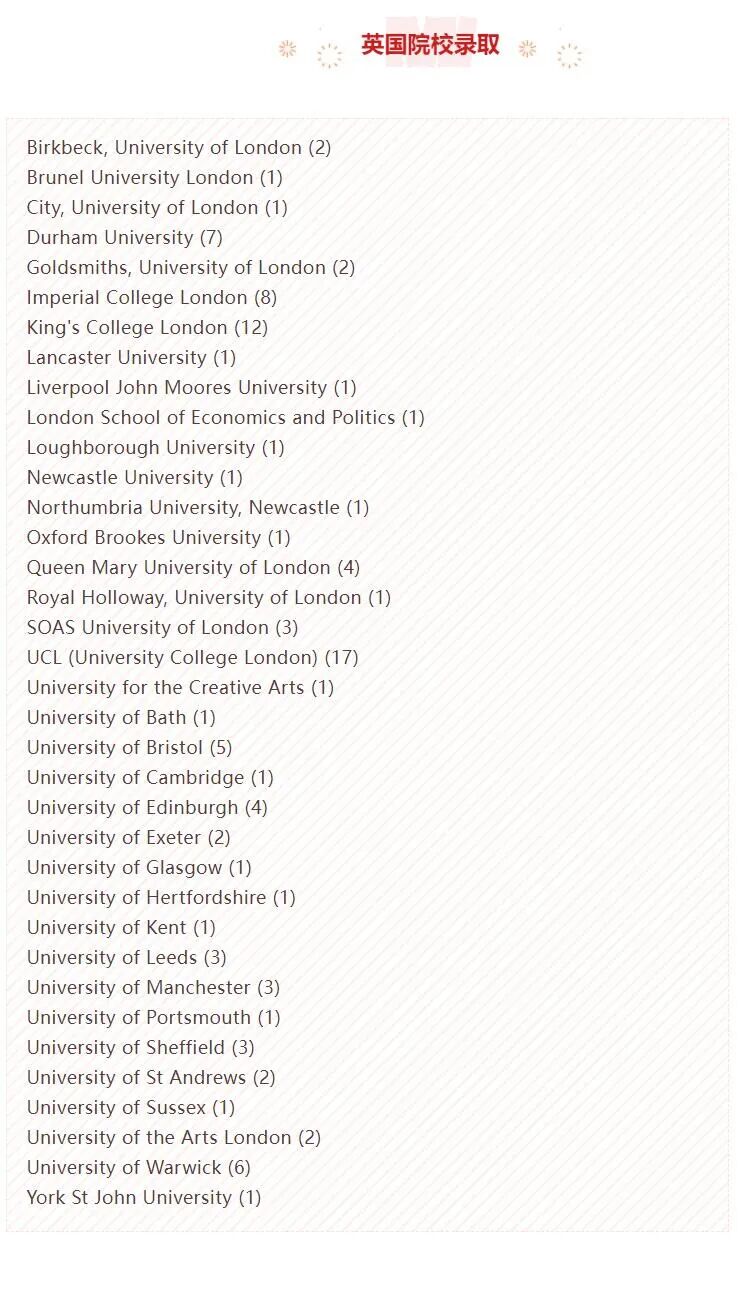Select Oxford Brookes University entry

tap(159, 538)
